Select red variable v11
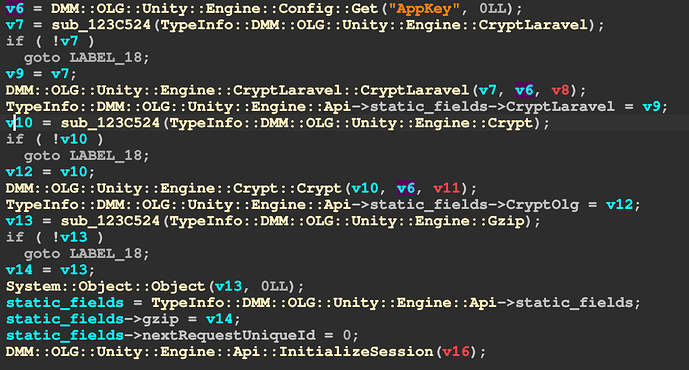Screen dimensions: 689x370 (x=447, y=188)
